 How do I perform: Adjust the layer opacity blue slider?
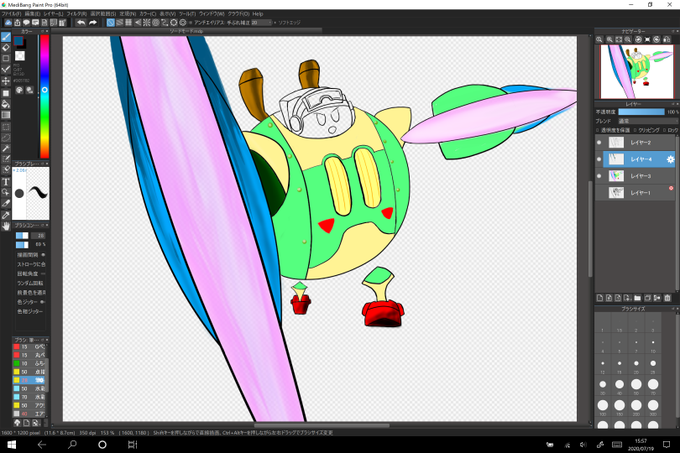tap(641, 112)
